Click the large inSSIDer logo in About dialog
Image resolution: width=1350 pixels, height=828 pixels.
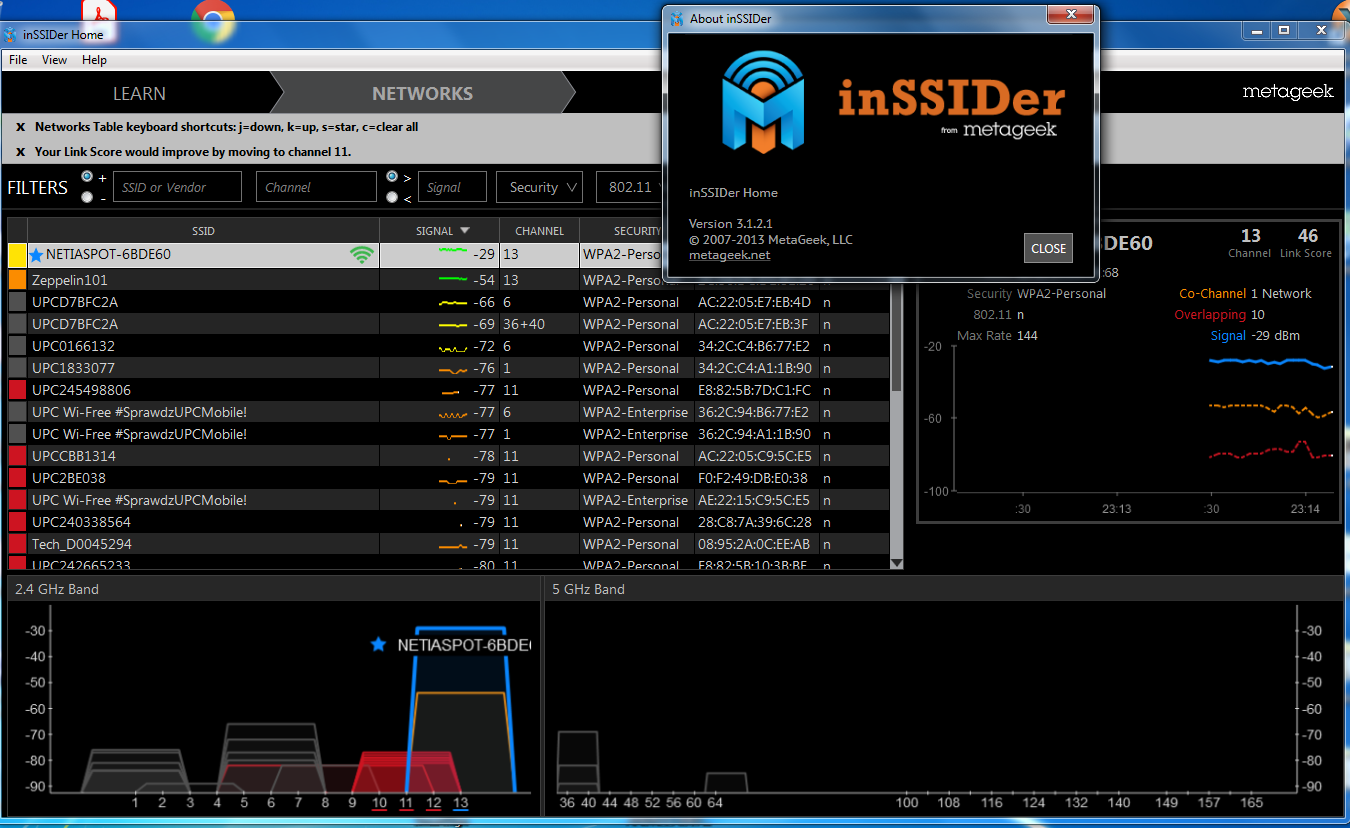pyautogui.click(x=763, y=100)
